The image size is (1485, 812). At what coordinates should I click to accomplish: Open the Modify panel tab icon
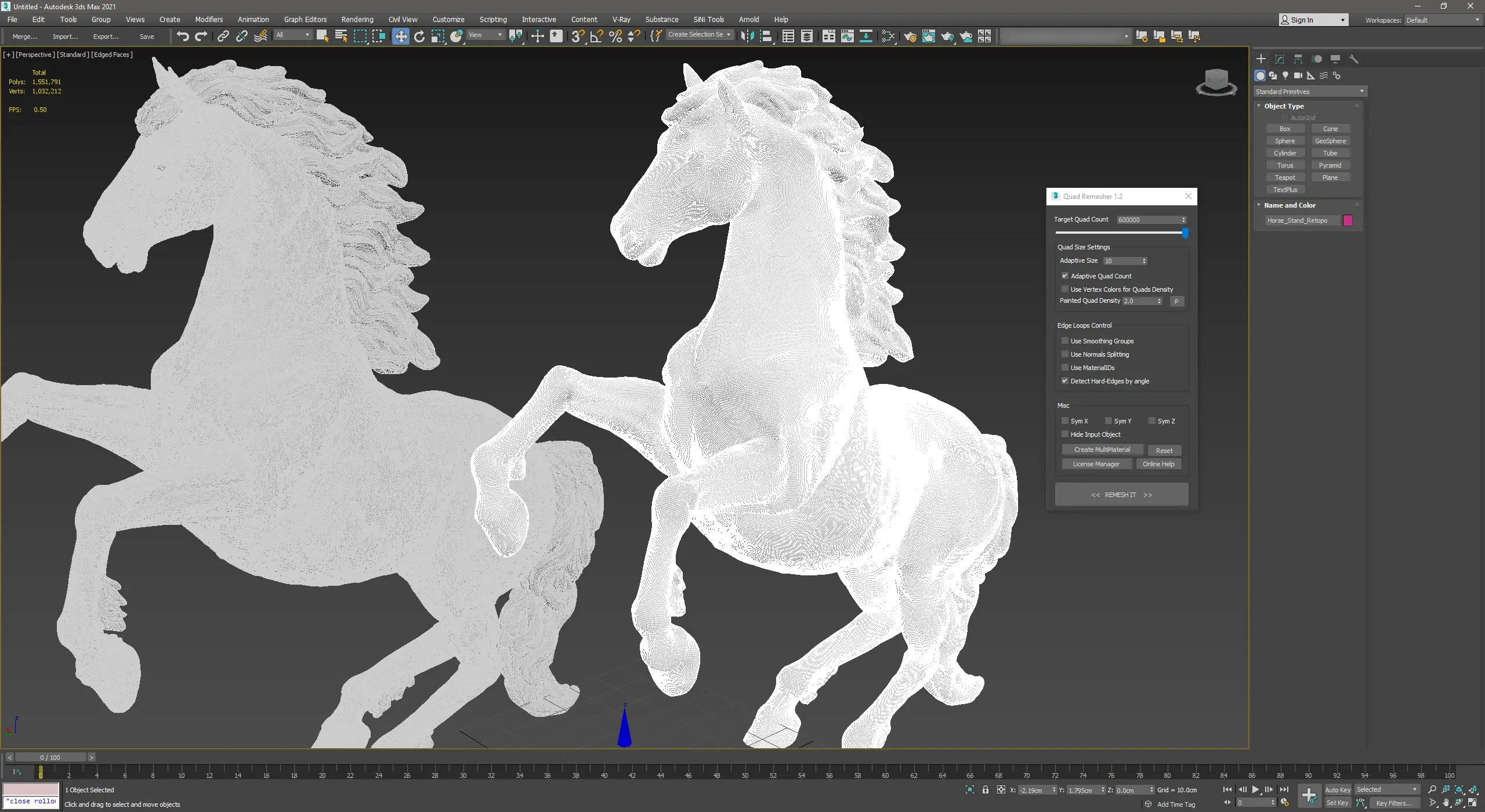(x=1280, y=59)
